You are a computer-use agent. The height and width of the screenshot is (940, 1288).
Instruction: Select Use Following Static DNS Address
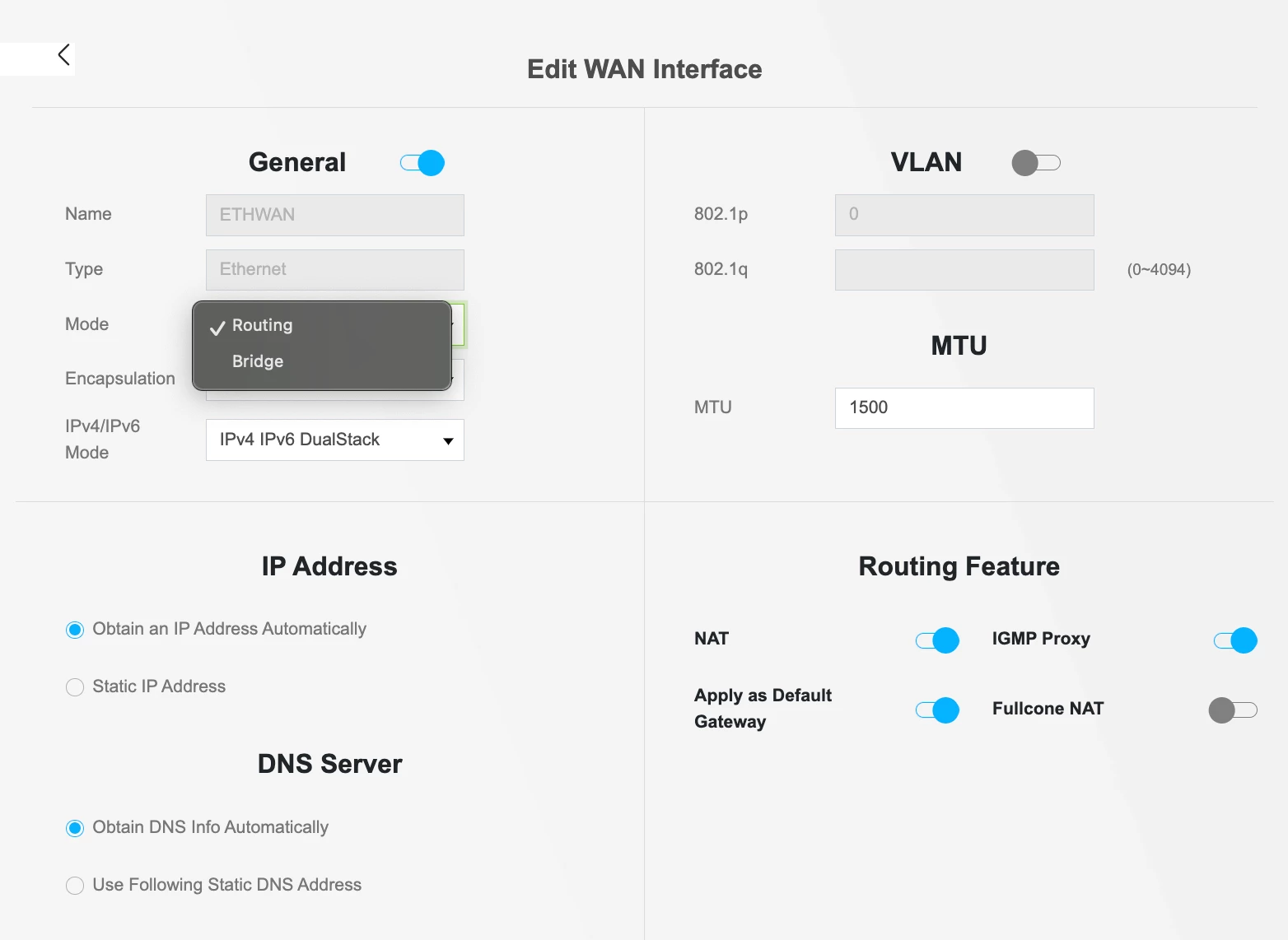(x=75, y=886)
